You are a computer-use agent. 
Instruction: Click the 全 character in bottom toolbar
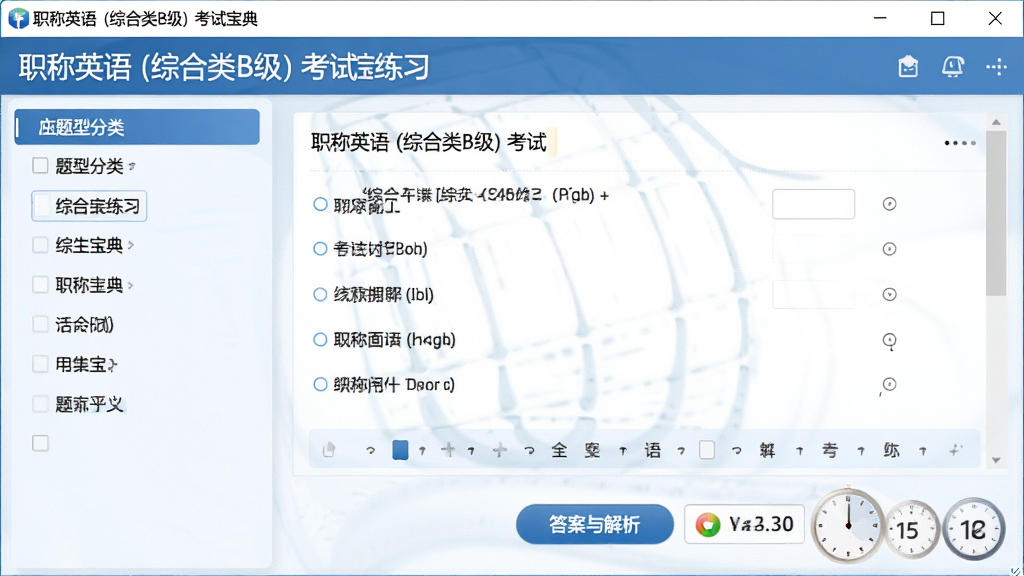click(559, 450)
